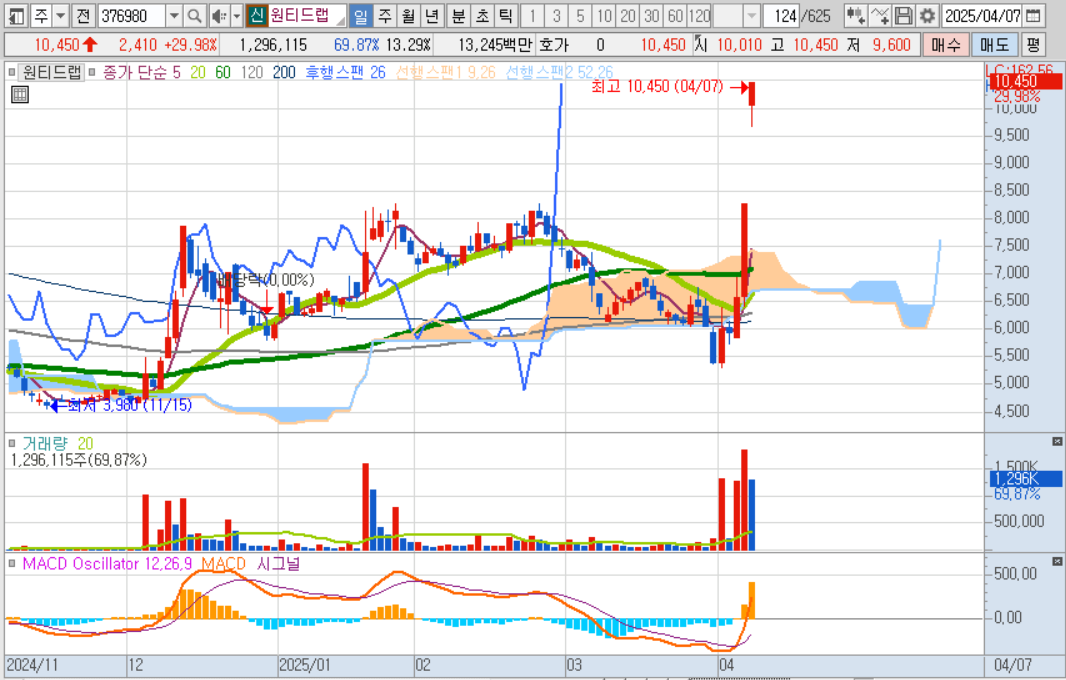This screenshot has height=680, width=1066.
Task: Click the panel collapse icon at toolbar start
Action: coord(16,15)
